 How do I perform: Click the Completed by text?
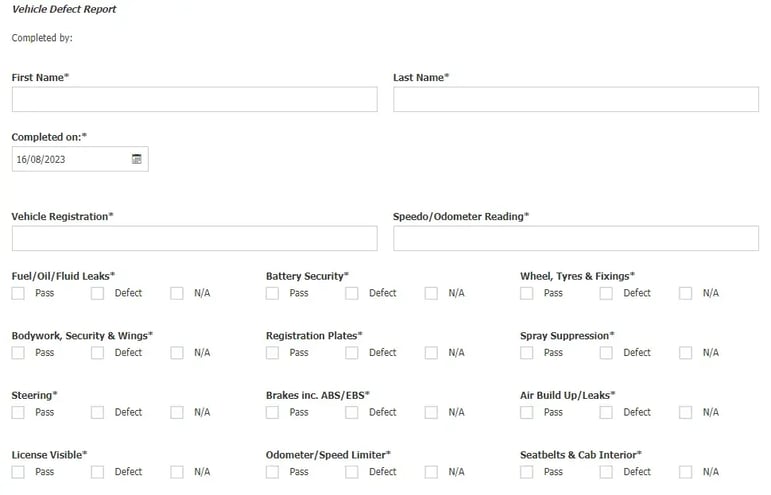[42, 38]
